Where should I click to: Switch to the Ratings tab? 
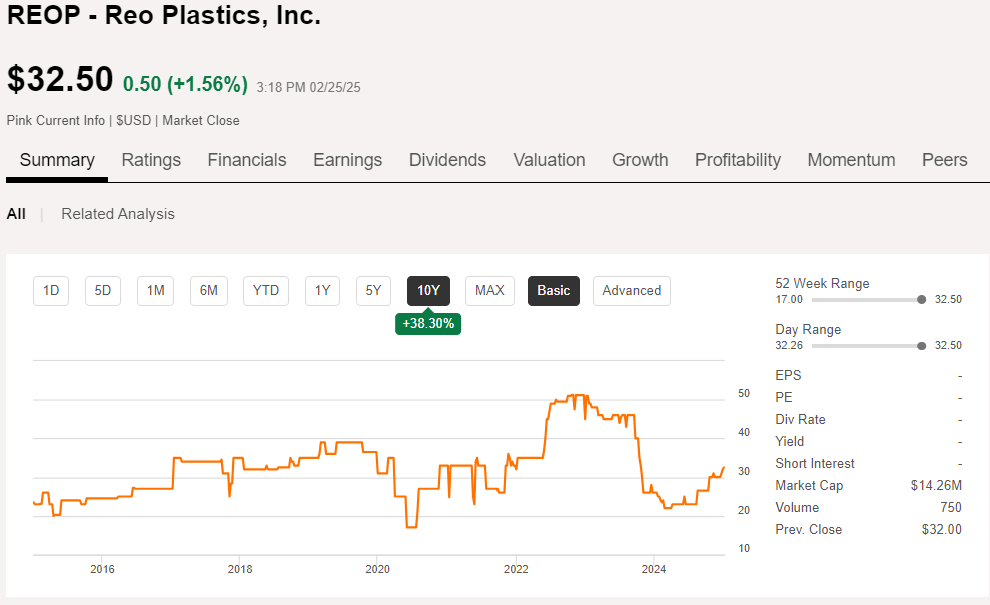tap(151, 160)
